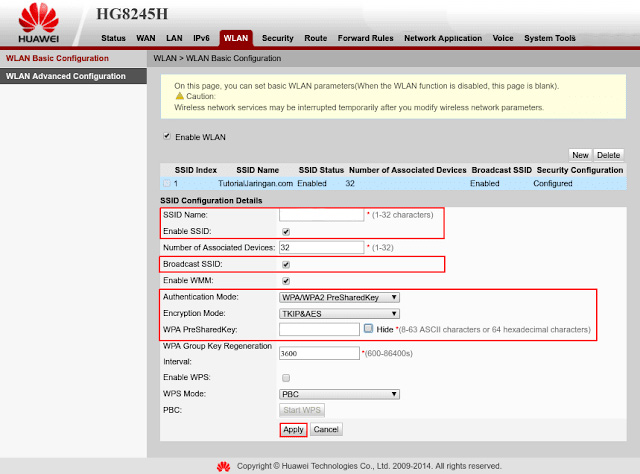Select the TutorialJaringan.com SSID name cell

click(x=256, y=183)
